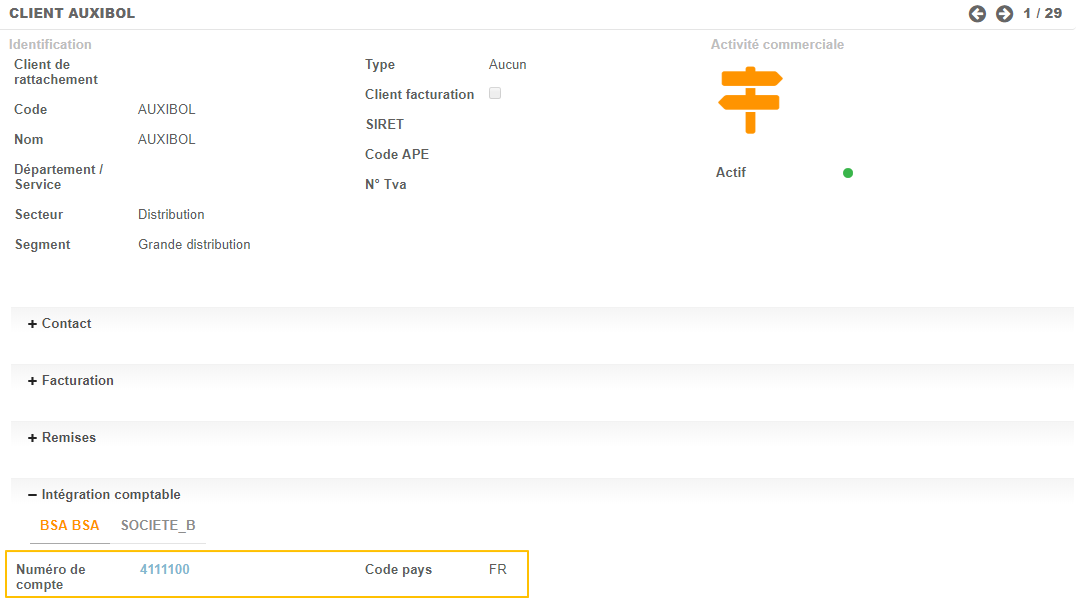The width and height of the screenshot is (1081, 602).
Task: Select the BSA BSA tab
Action: point(70,526)
